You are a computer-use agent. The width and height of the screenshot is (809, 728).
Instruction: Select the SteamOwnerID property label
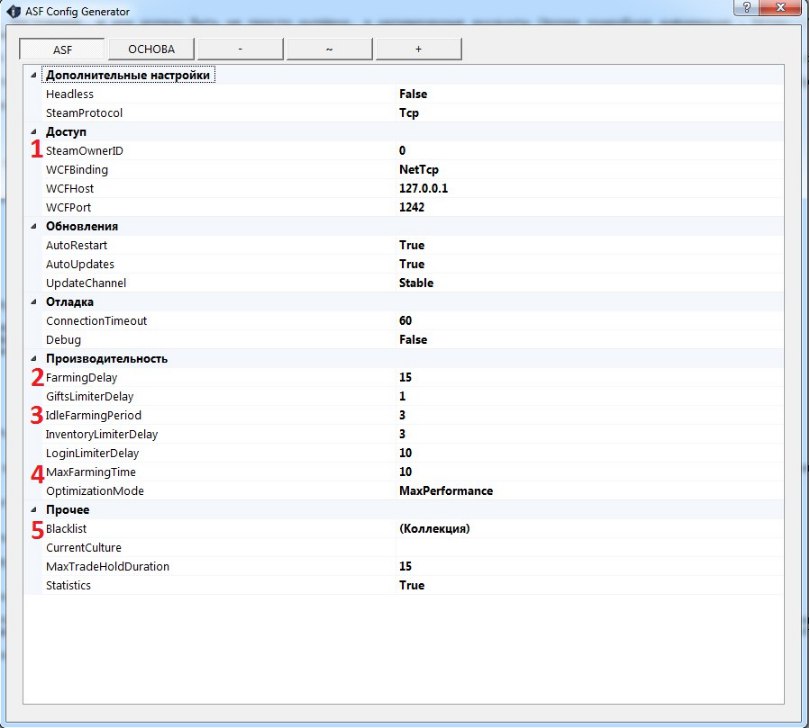click(x=85, y=151)
